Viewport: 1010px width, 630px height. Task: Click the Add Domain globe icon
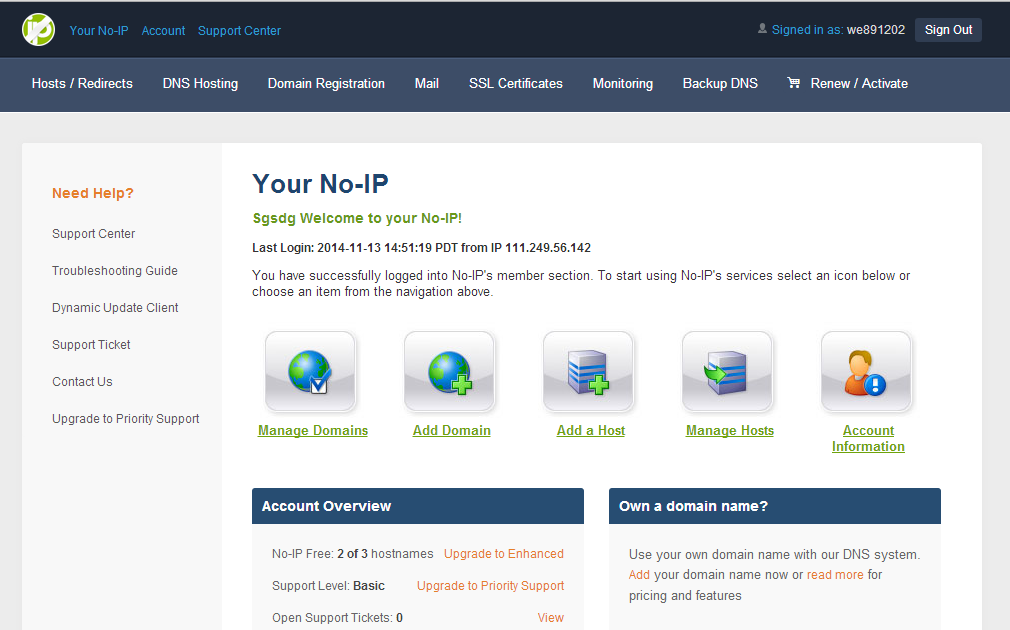click(449, 372)
